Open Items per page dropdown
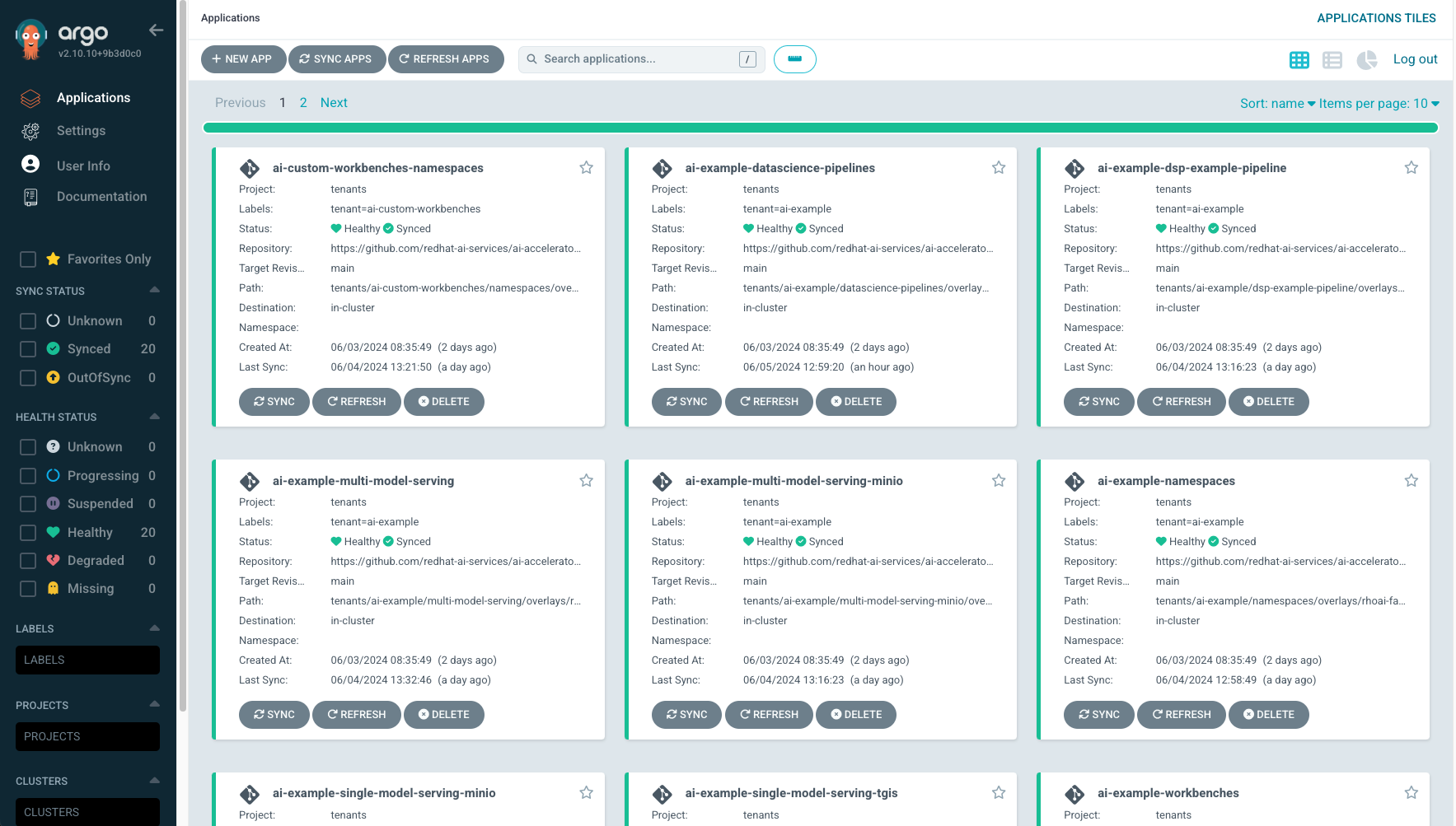The height and width of the screenshot is (826, 1456). 1379,104
